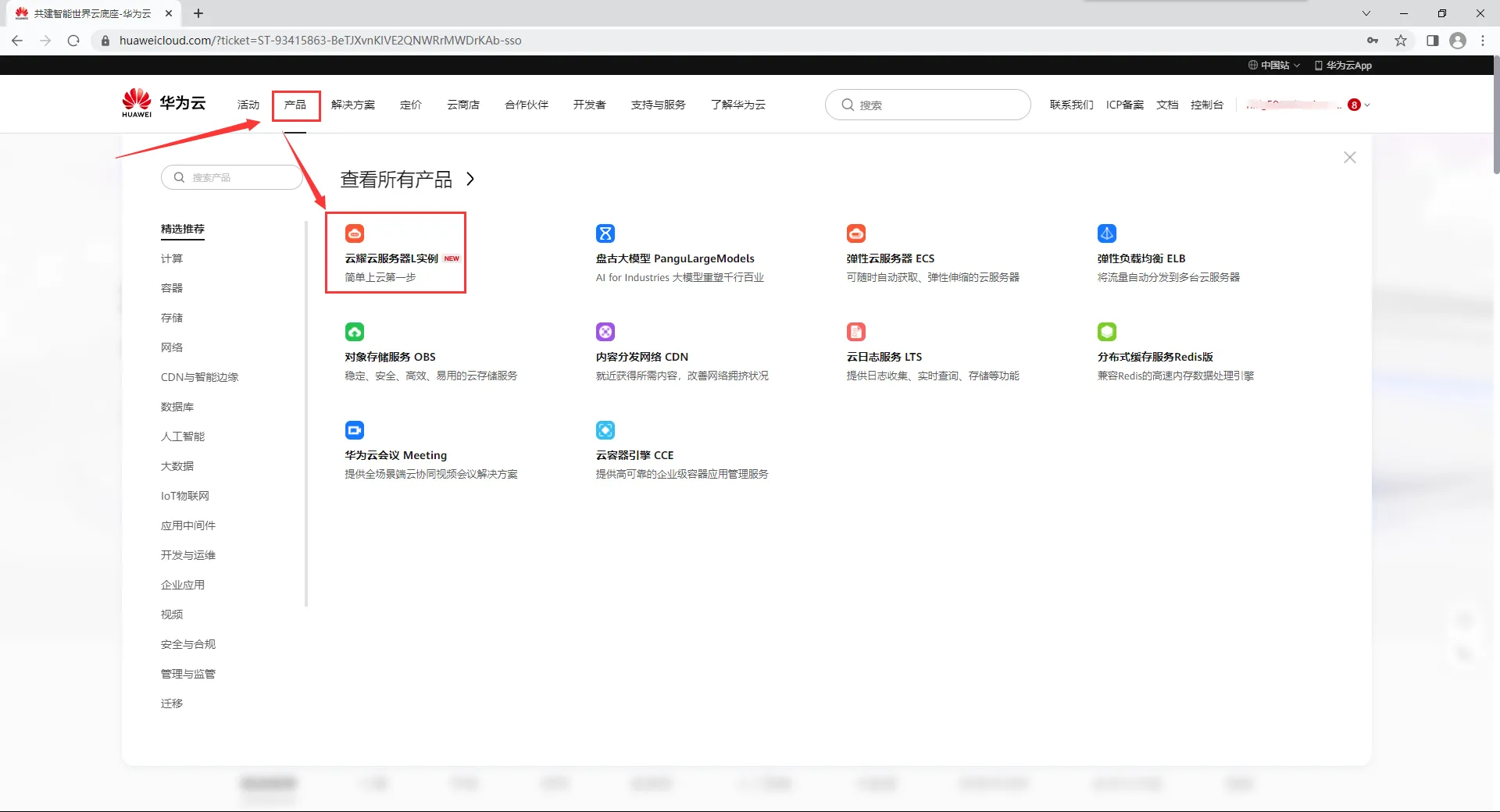Open the 内容分发网络 CDN icon

(605, 332)
